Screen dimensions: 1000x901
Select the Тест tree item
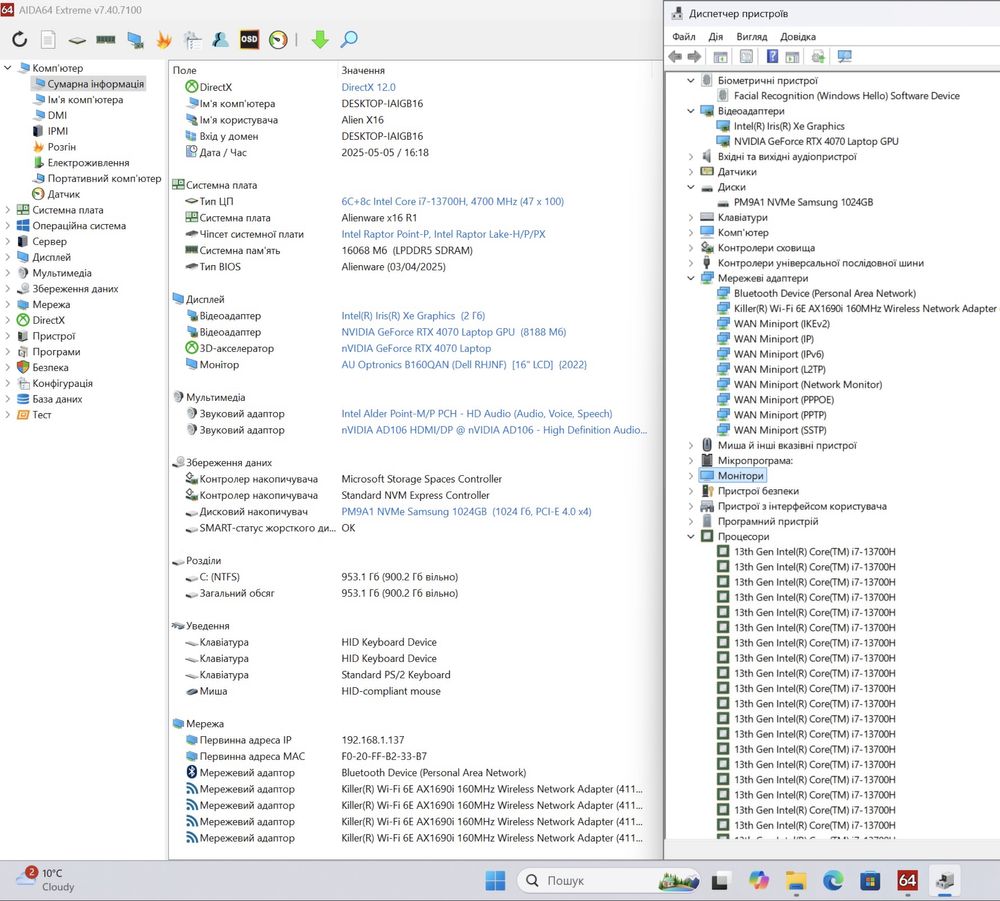(41, 414)
